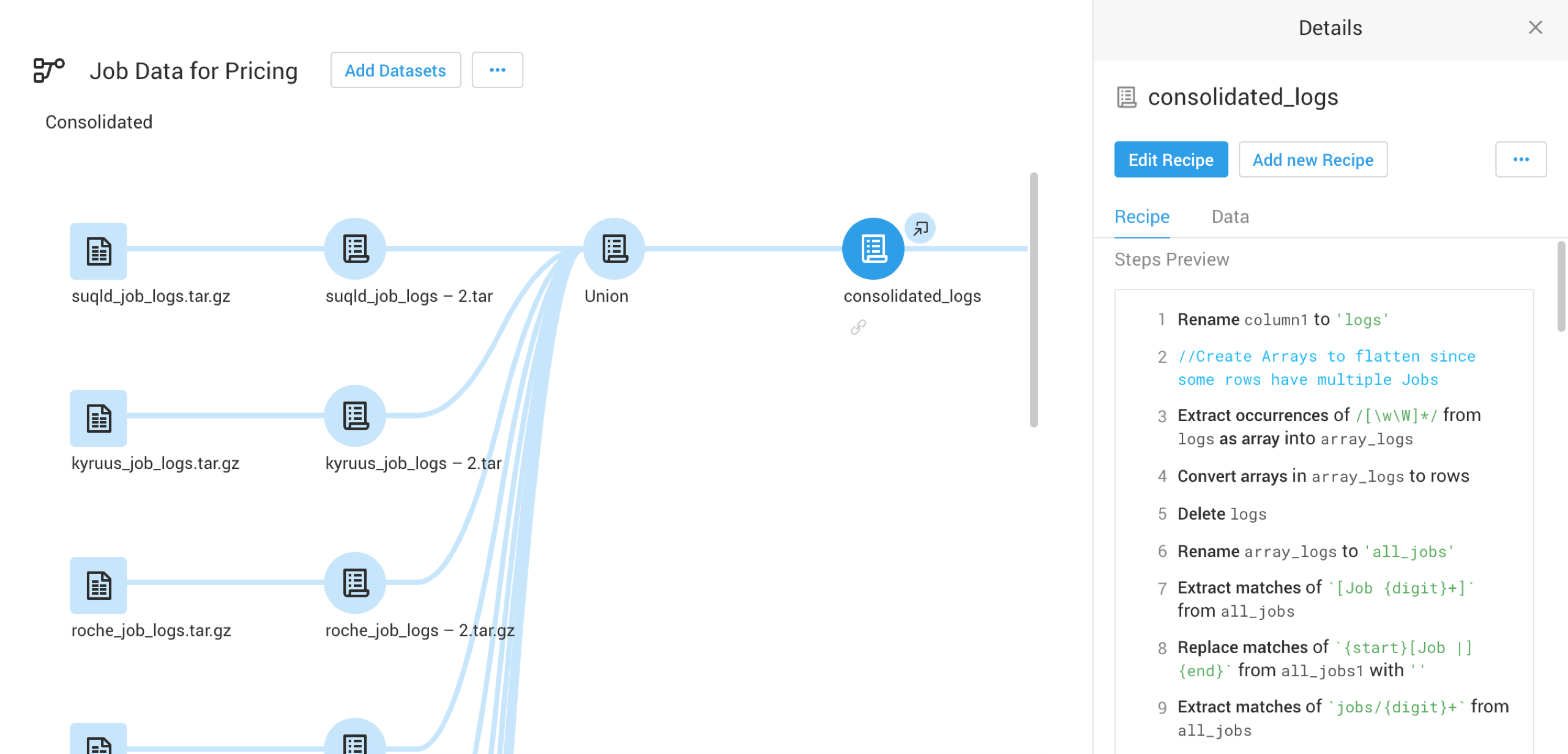Open the flow options ellipsis menu
Image resolution: width=1568 pixels, height=754 pixels.
click(497, 70)
